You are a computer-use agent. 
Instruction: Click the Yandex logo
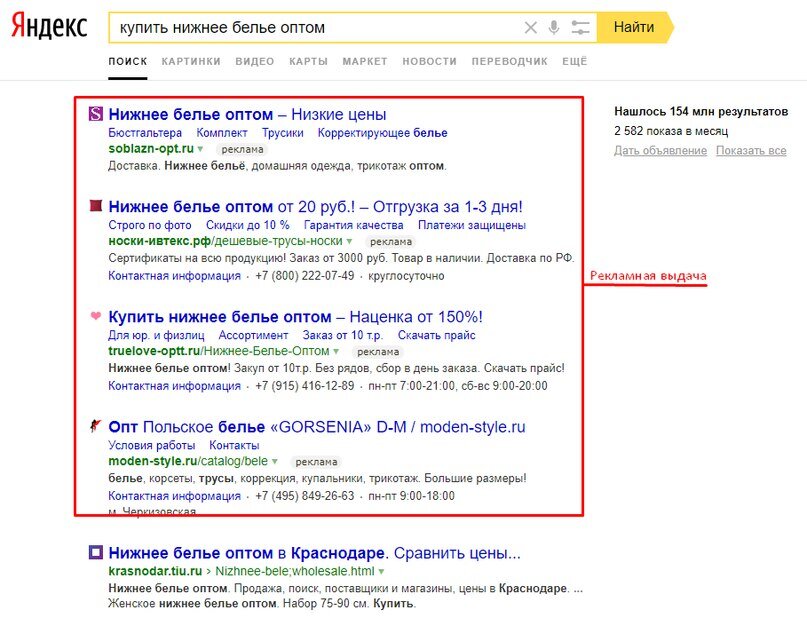click(x=49, y=26)
